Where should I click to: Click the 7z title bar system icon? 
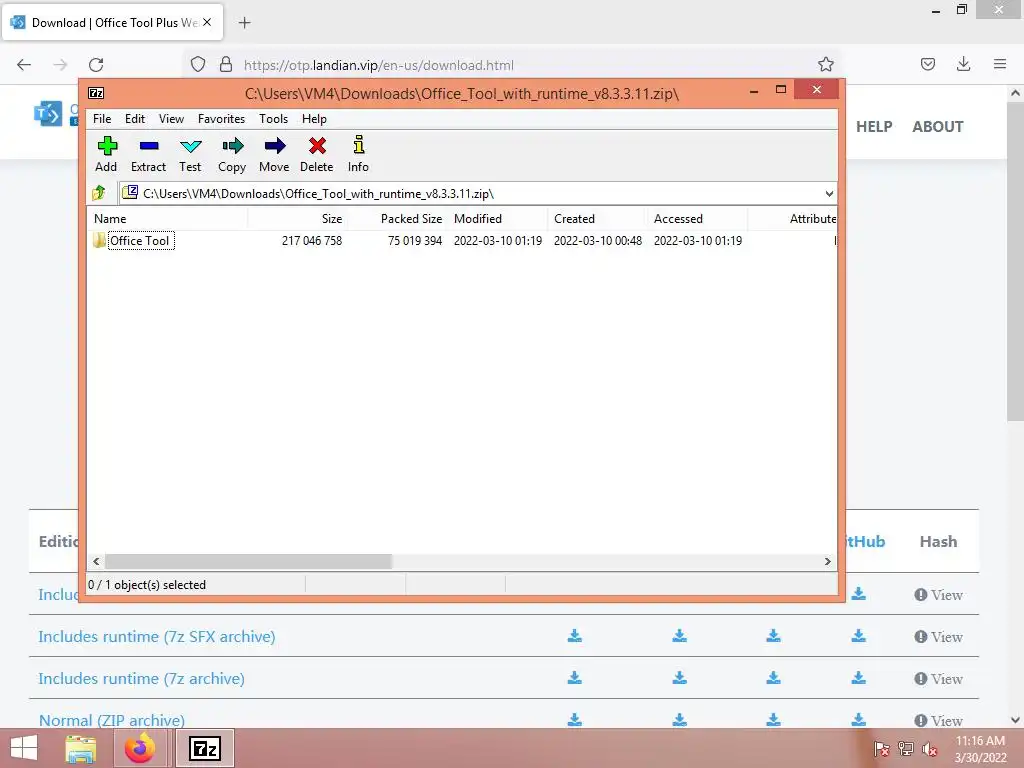pyautogui.click(x=96, y=93)
